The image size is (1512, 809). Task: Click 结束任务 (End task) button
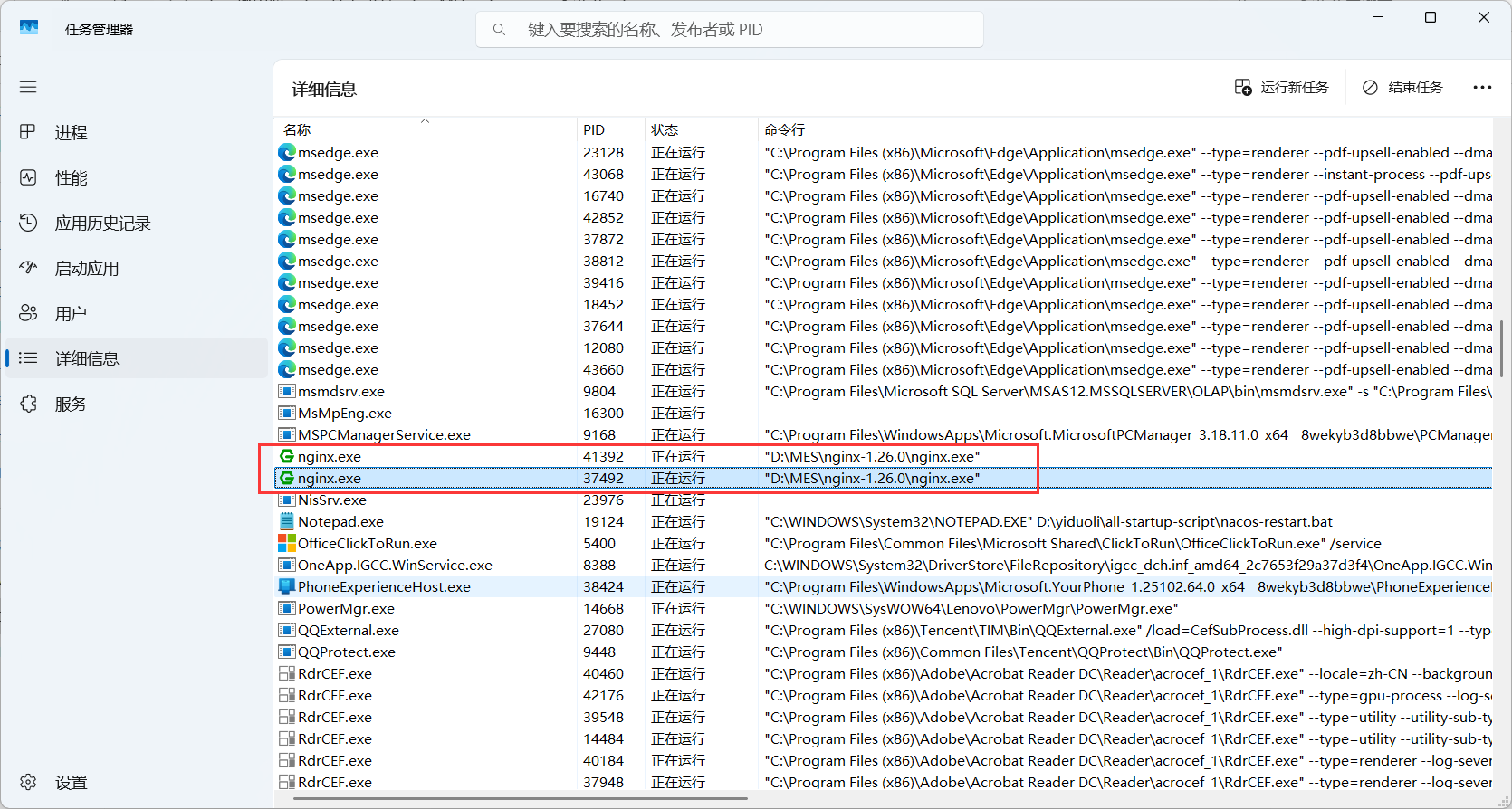(1402, 87)
